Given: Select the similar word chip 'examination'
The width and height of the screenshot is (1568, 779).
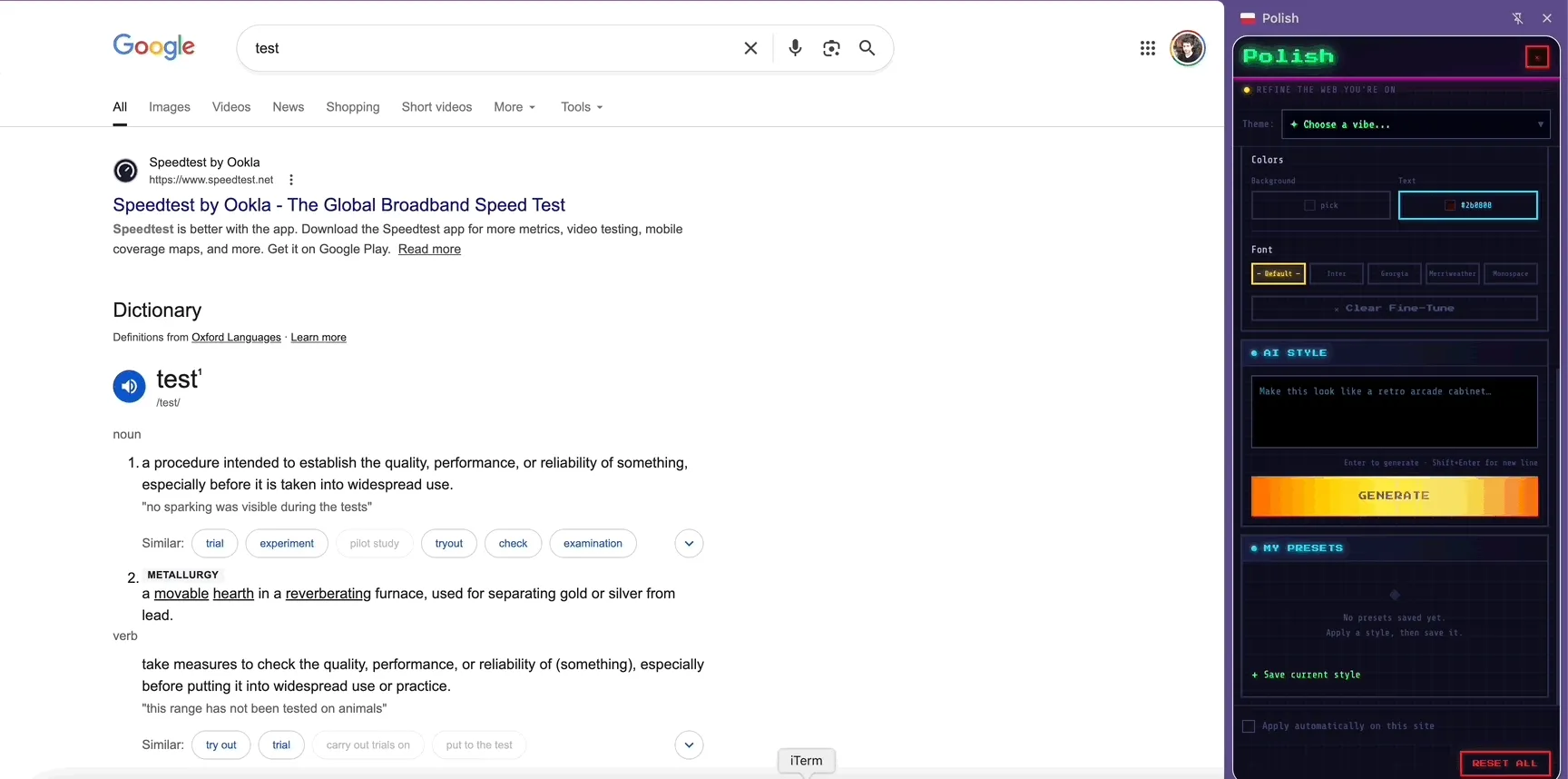Looking at the screenshot, I should (x=593, y=544).
